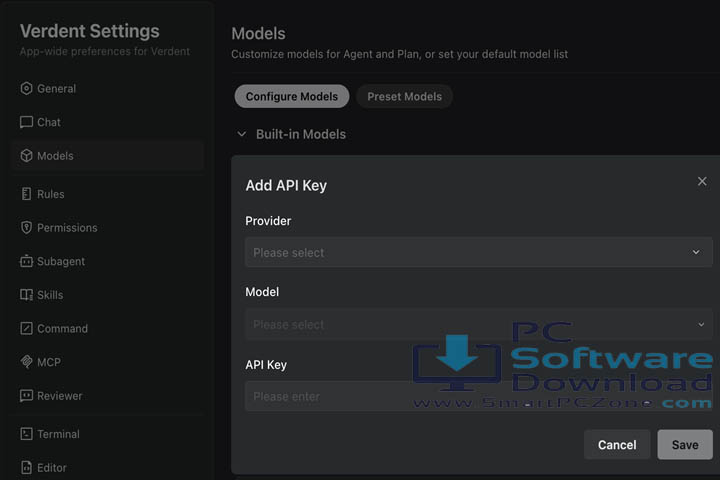
Task: Open Reviewer settings
Action: [107, 395]
